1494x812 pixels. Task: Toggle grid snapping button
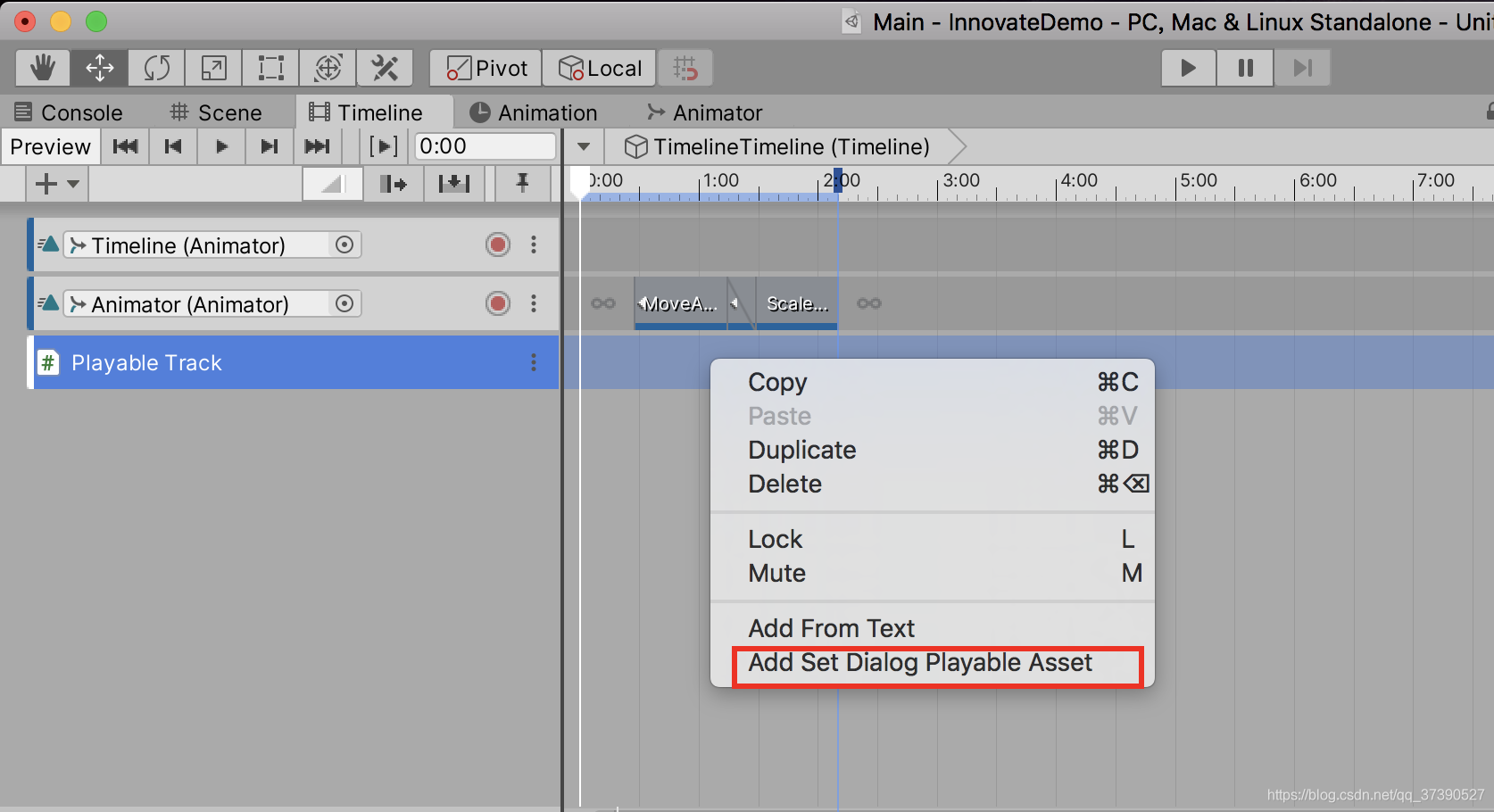[x=685, y=68]
